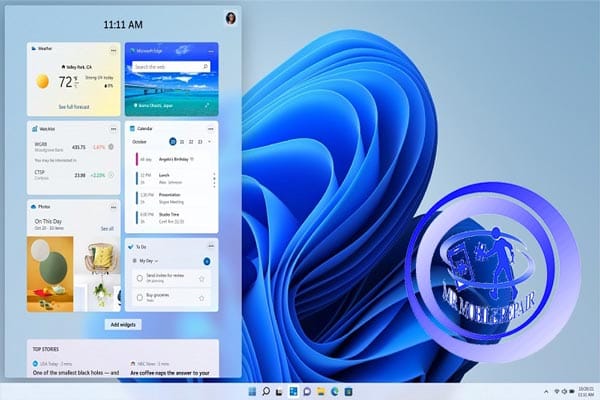This screenshot has height=400, width=600.
Task: Select the highlighted current day in Calendar
Action: (173, 142)
